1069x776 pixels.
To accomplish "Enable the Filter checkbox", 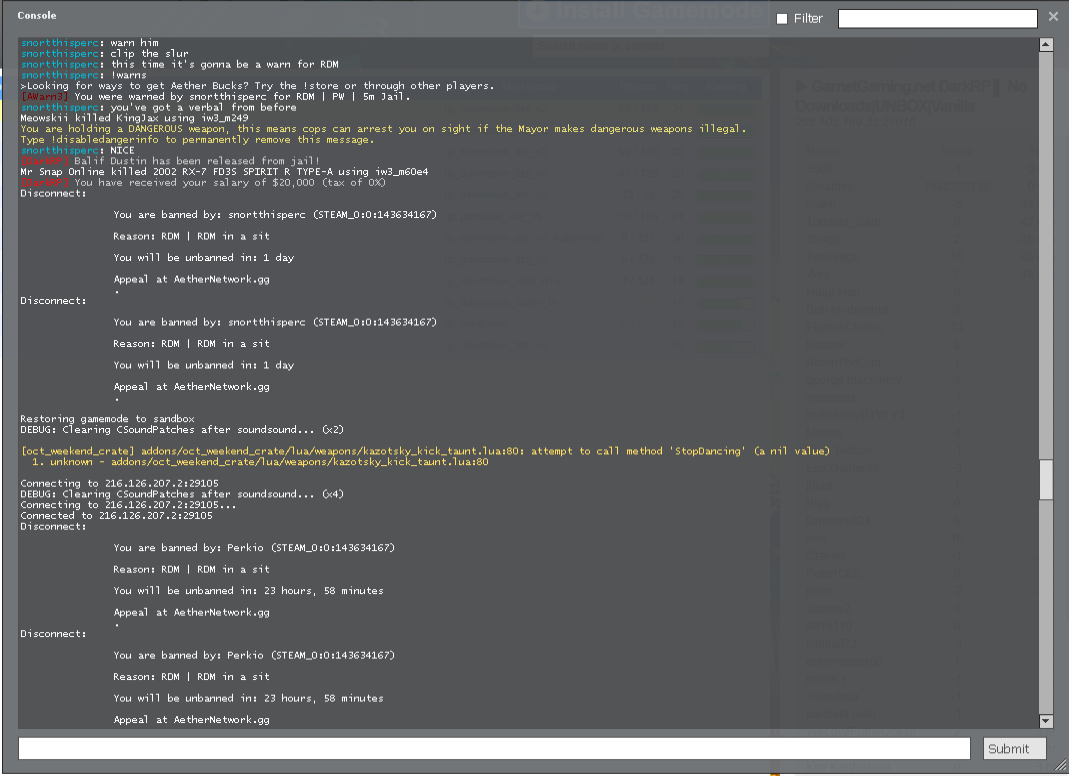I will click(x=782, y=19).
